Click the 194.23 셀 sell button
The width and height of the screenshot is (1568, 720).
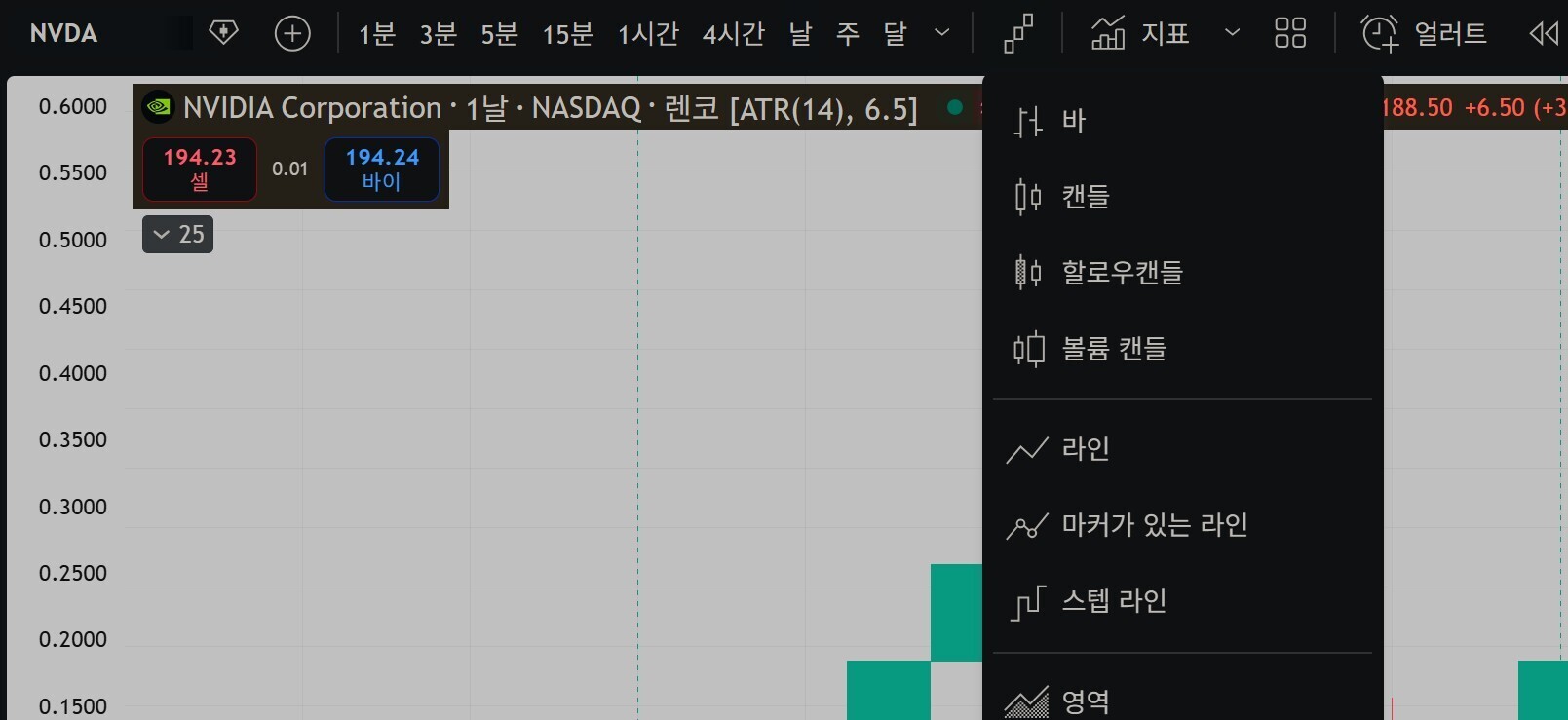click(x=200, y=170)
